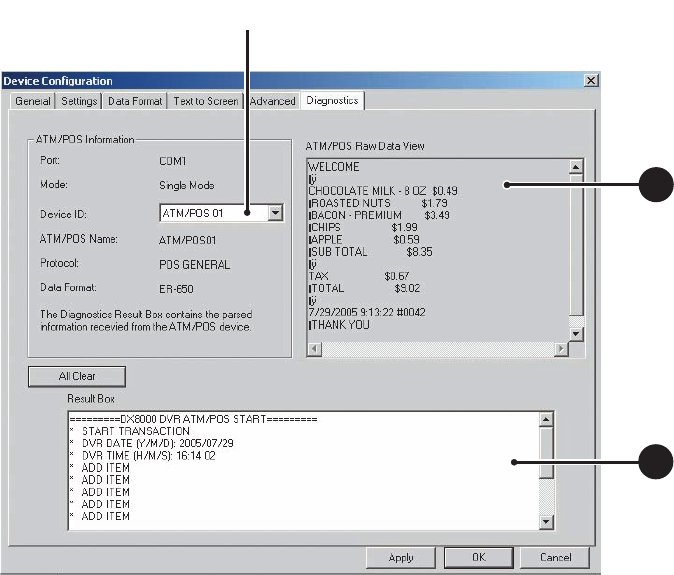Open the Settings tab
The width and height of the screenshot is (674, 575).
79,101
